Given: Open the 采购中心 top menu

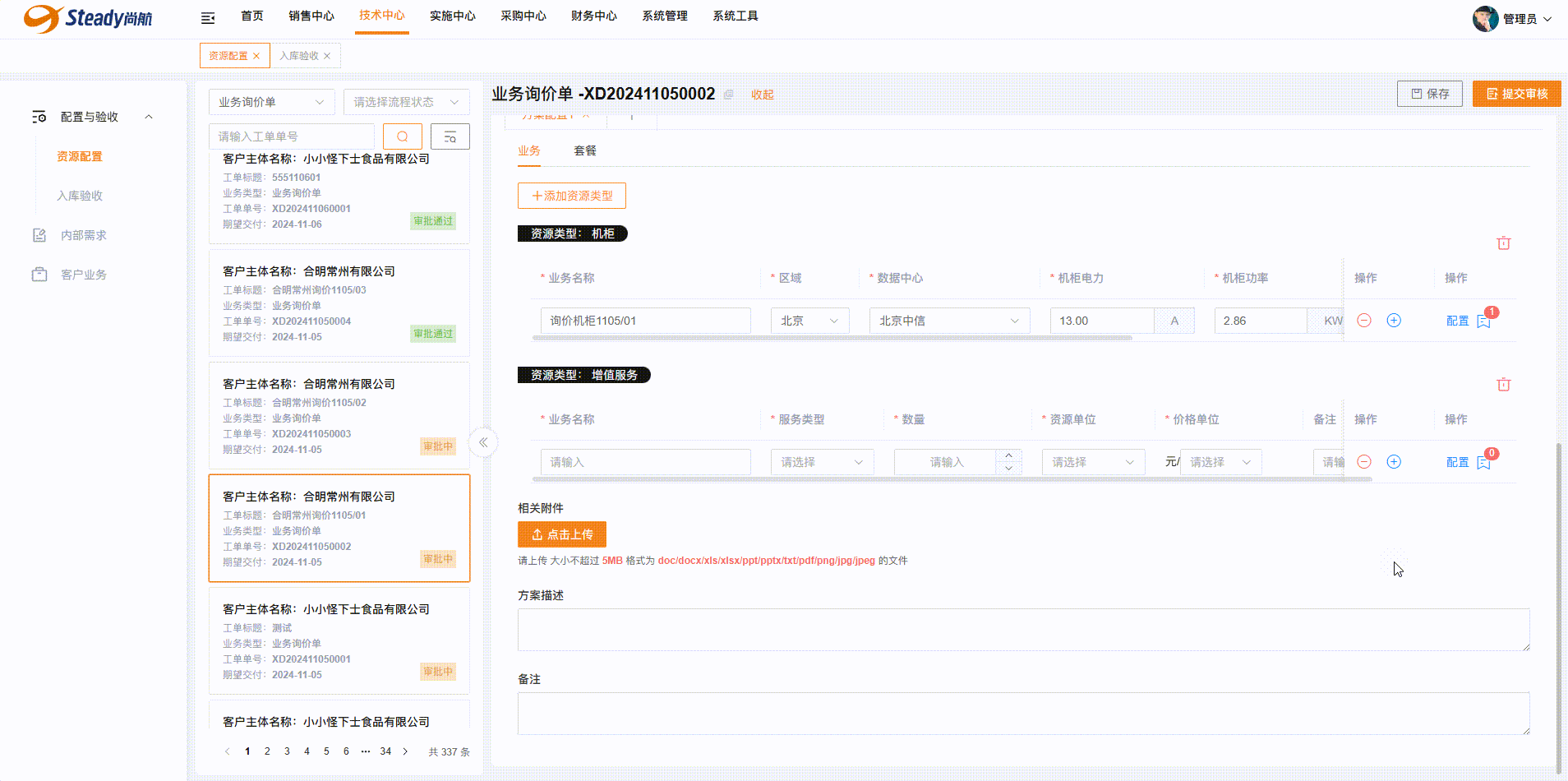Looking at the screenshot, I should (523, 16).
